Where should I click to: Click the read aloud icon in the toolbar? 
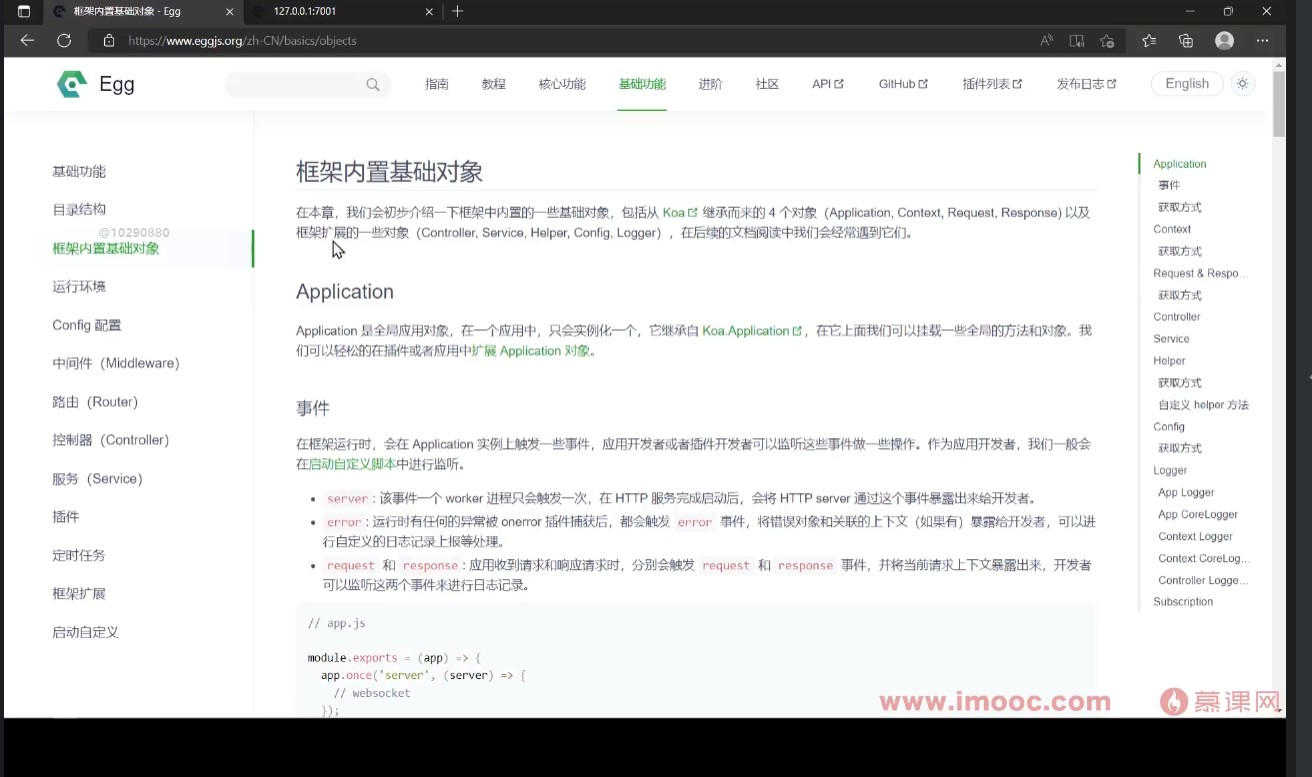coord(1046,41)
